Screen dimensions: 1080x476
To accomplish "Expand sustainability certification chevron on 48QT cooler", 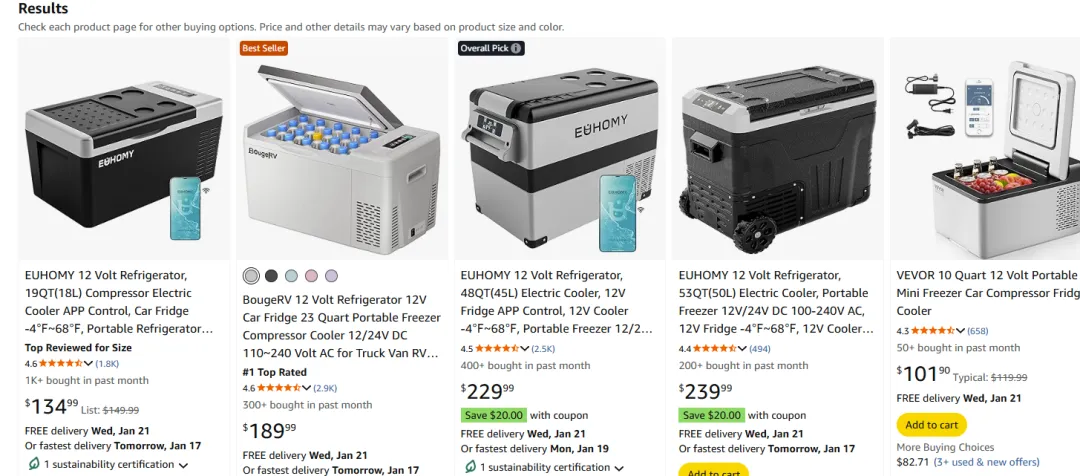I will pos(619,468).
